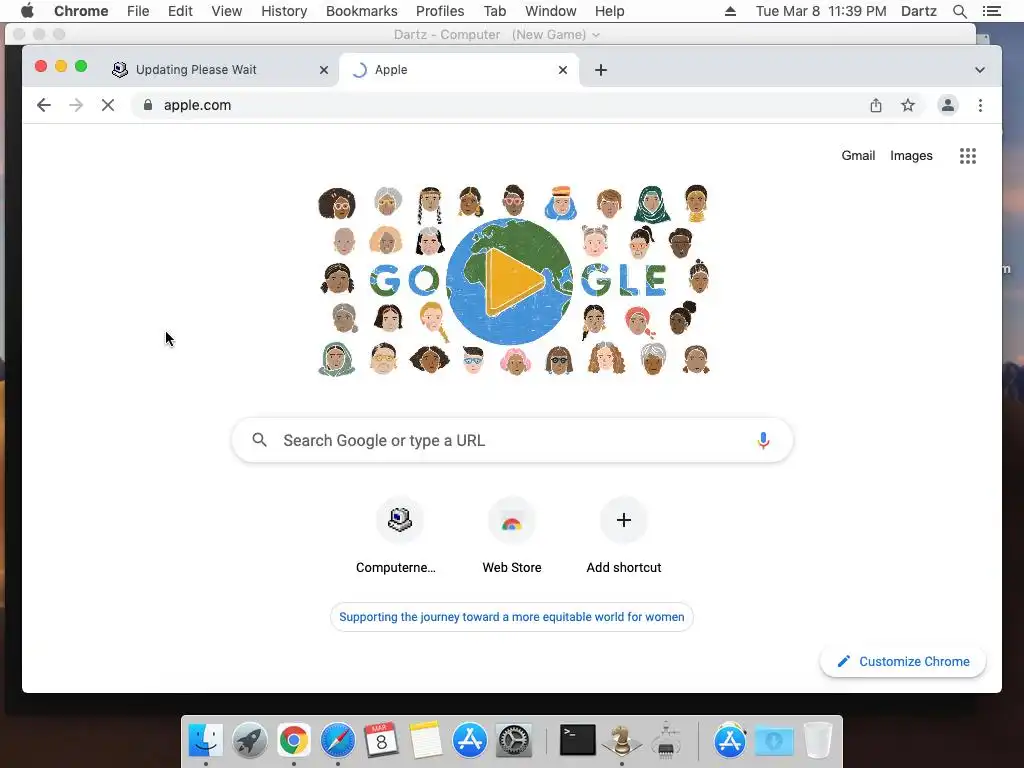Open the View menu
The height and width of the screenshot is (768, 1024).
click(x=227, y=11)
